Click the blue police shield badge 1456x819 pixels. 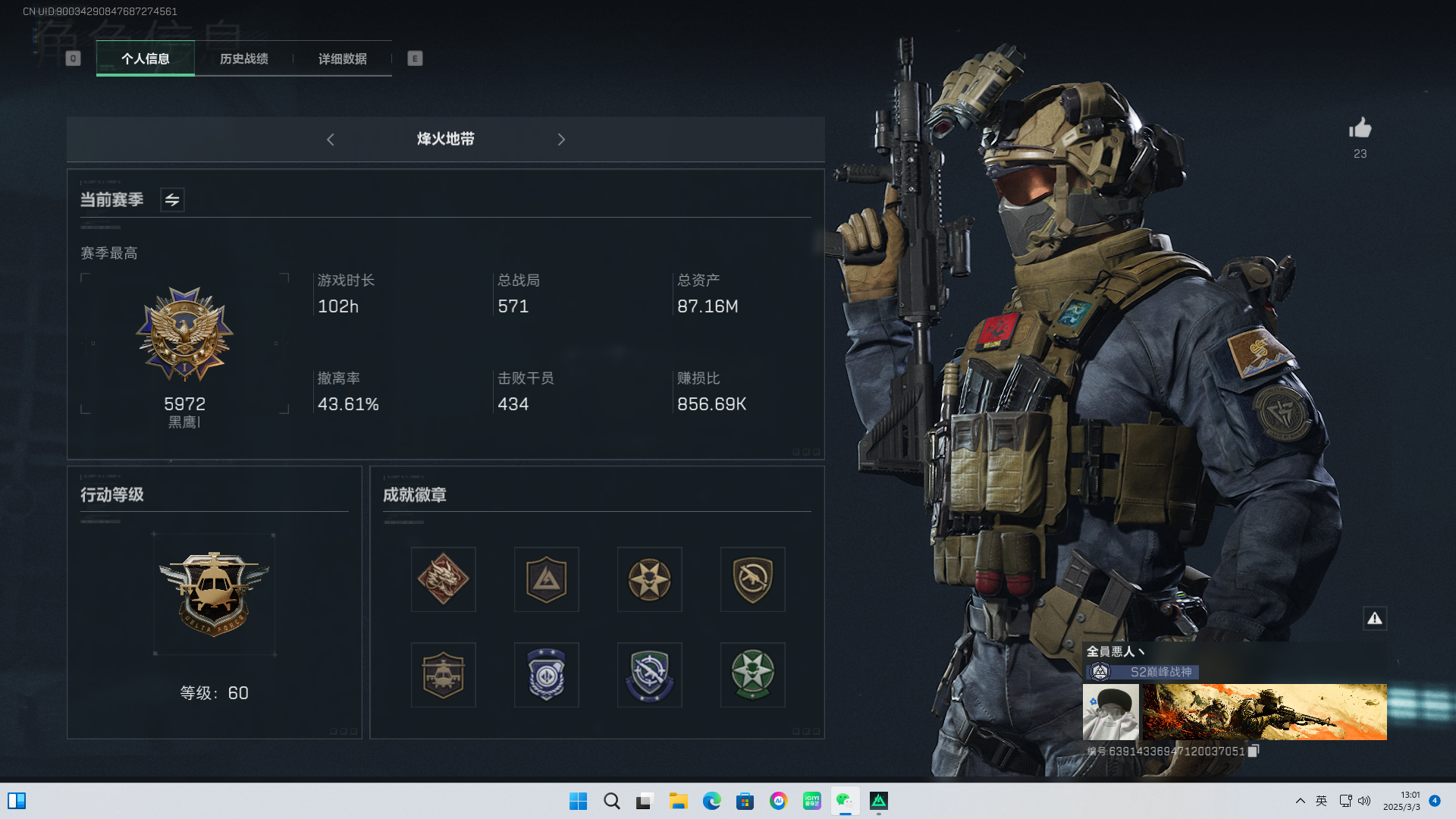pyautogui.click(x=546, y=675)
